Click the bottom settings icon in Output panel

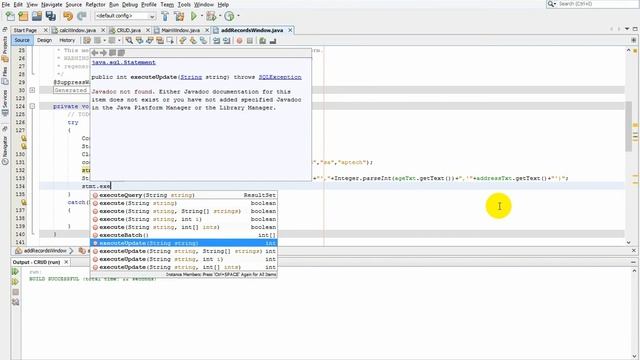[16, 302]
